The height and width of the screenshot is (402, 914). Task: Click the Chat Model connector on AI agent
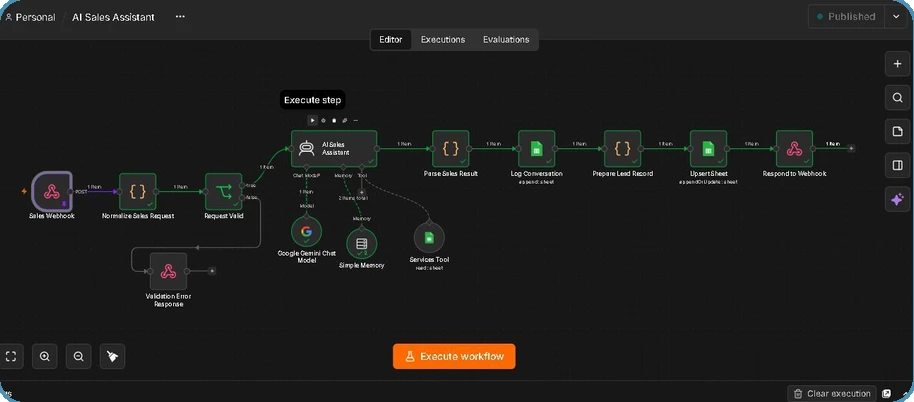(307, 167)
